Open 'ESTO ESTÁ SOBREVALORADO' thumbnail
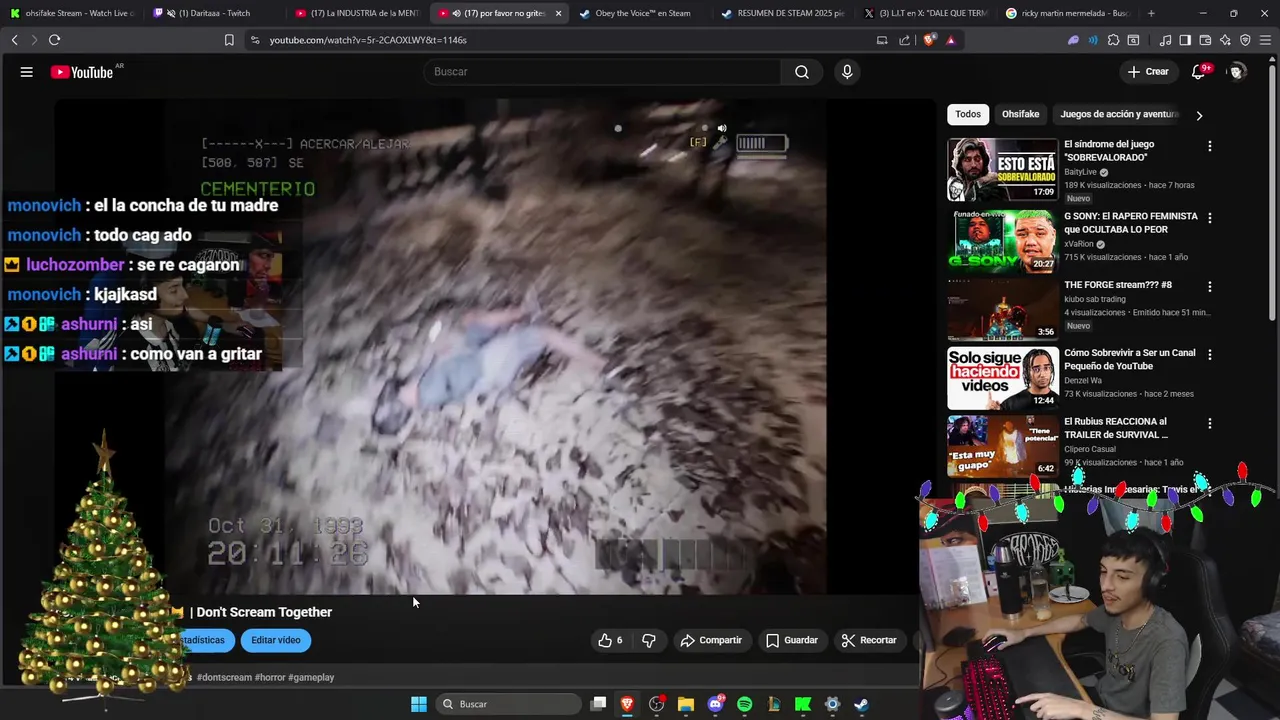 coord(1002,169)
